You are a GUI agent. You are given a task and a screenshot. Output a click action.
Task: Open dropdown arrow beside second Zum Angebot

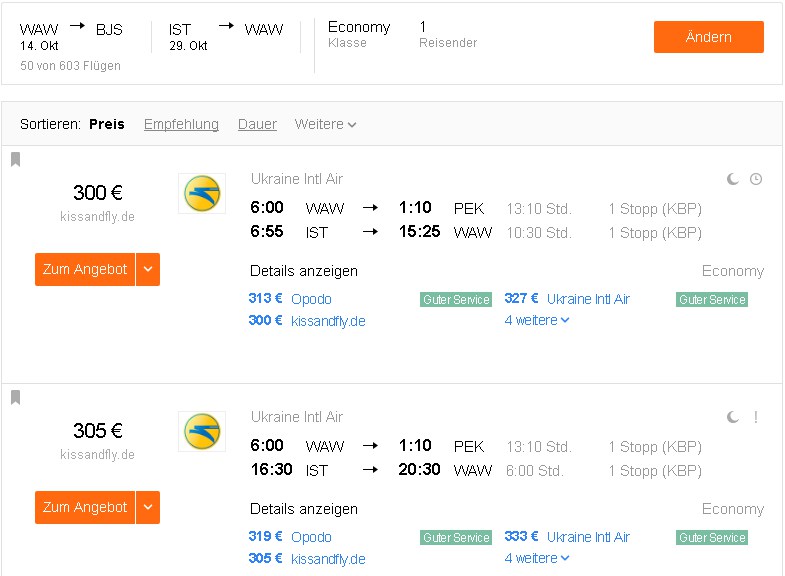(148, 507)
